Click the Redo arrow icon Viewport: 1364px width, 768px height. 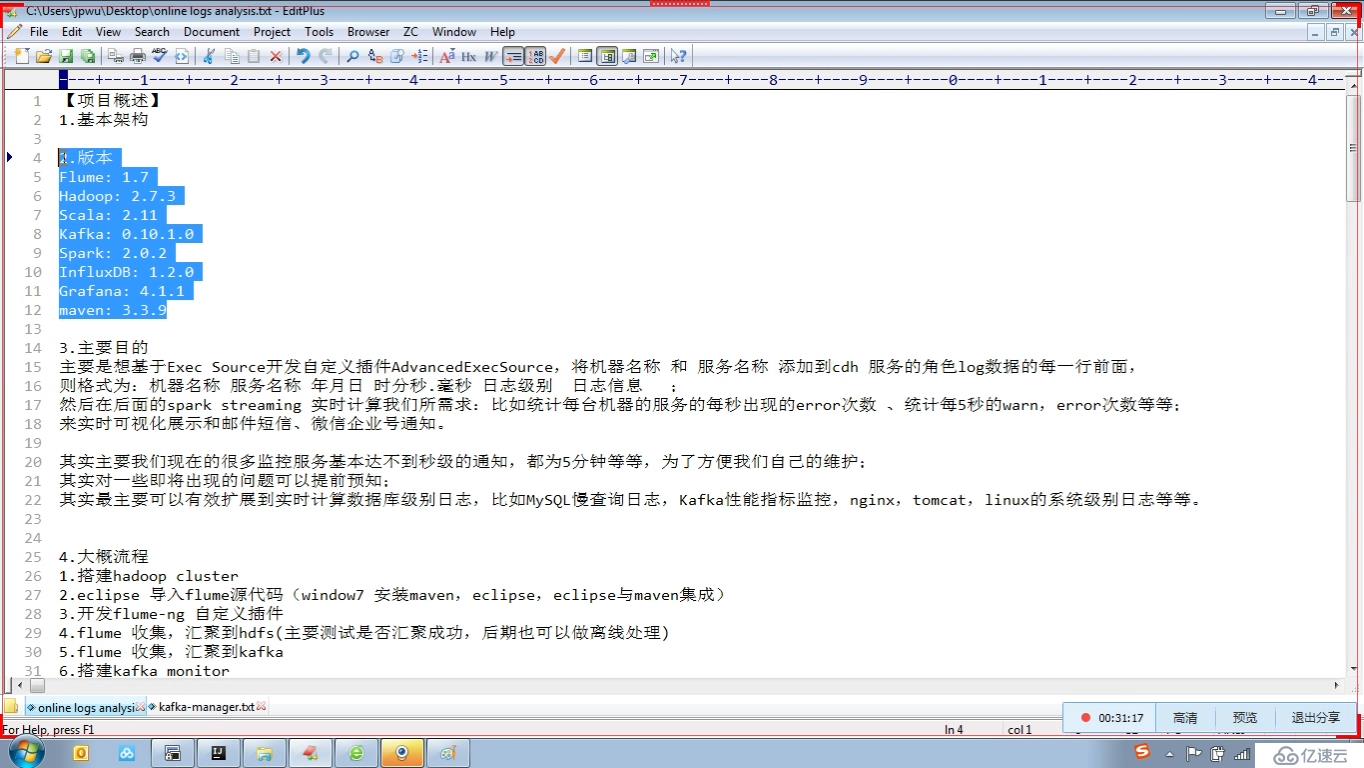pos(325,56)
